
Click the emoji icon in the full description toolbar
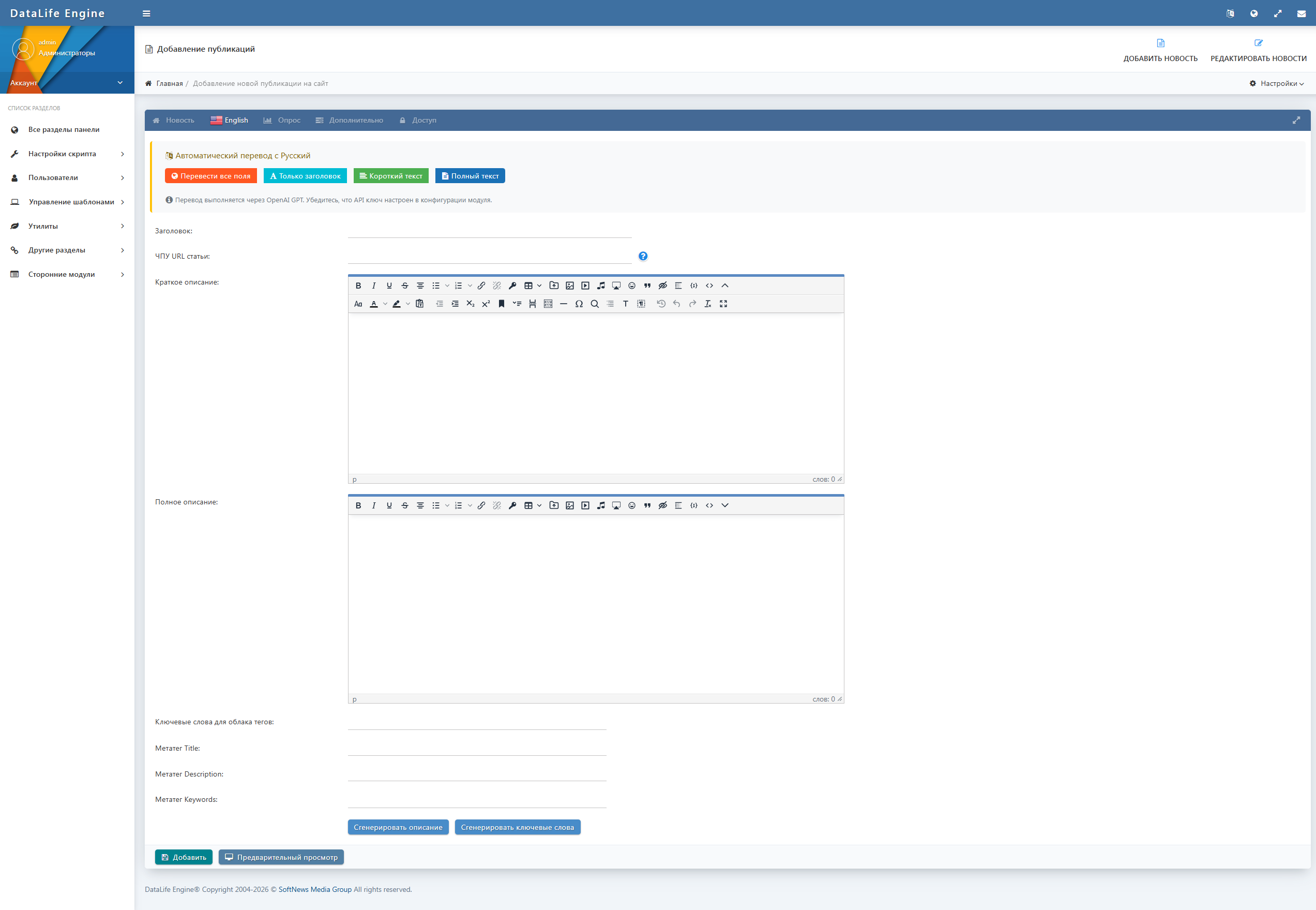631,506
